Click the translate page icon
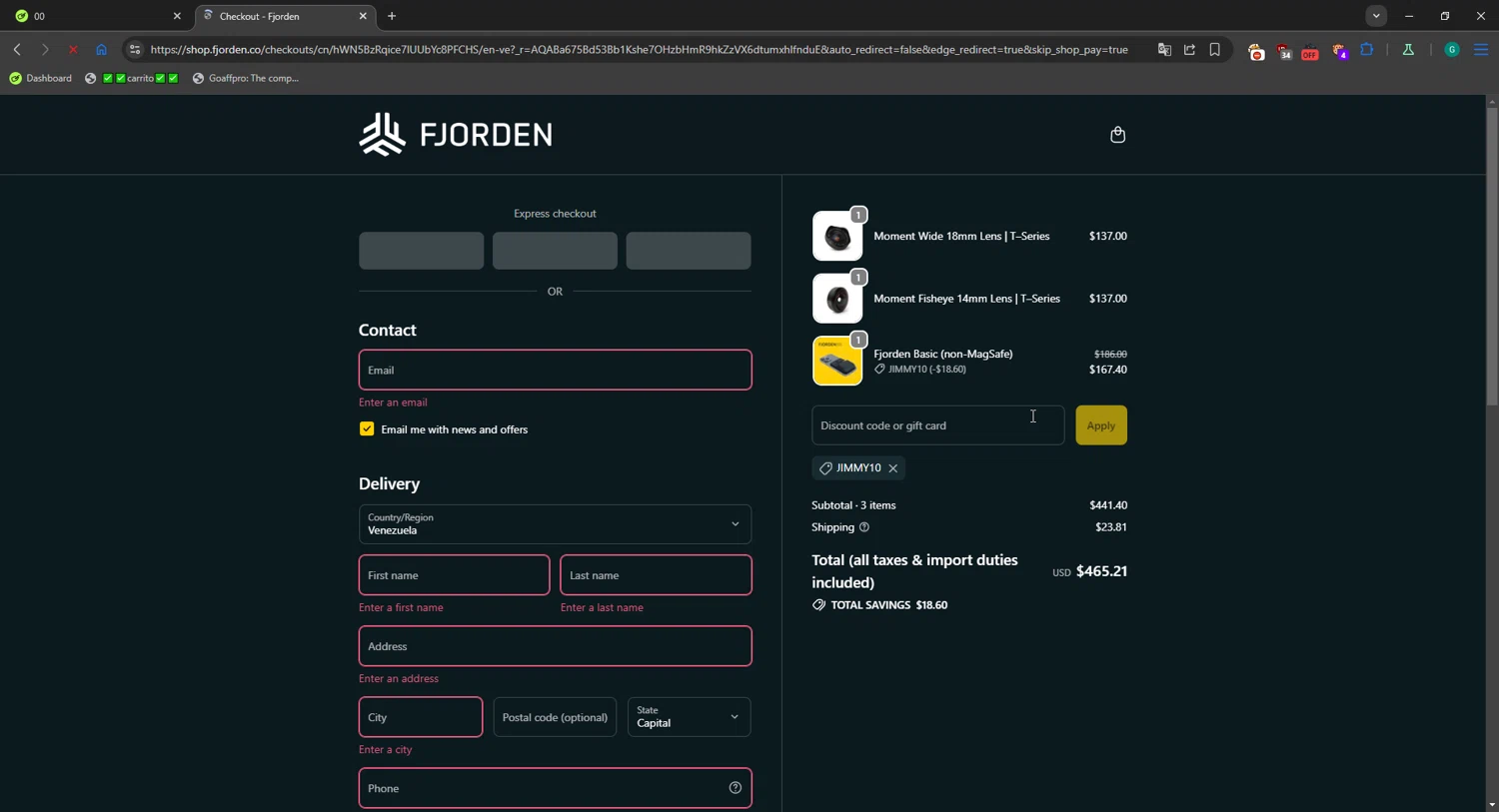Viewport: 1499px width, 812px height. [x=1164, y=49]
